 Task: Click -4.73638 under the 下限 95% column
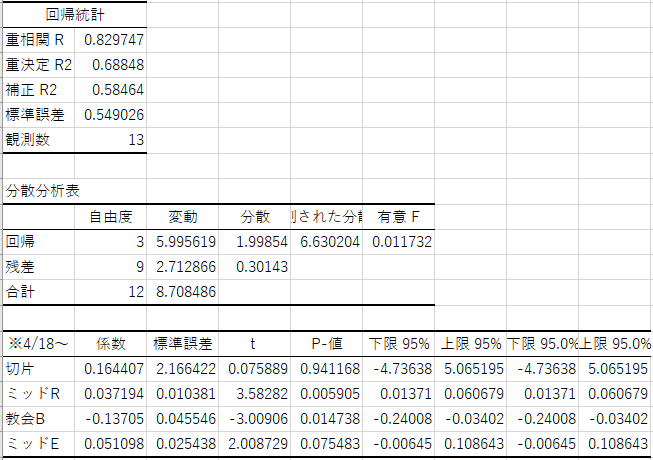tap(399, 369)
